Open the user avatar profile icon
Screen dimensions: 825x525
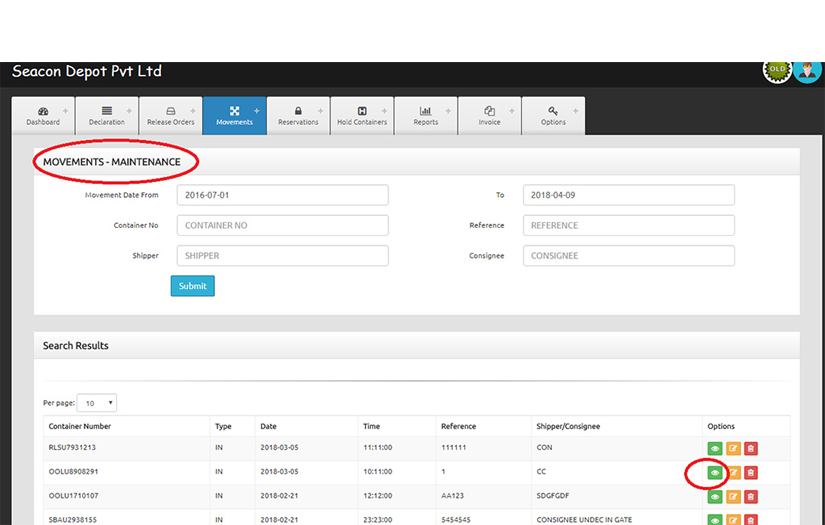pyautogui.click(x=808, y=71)
